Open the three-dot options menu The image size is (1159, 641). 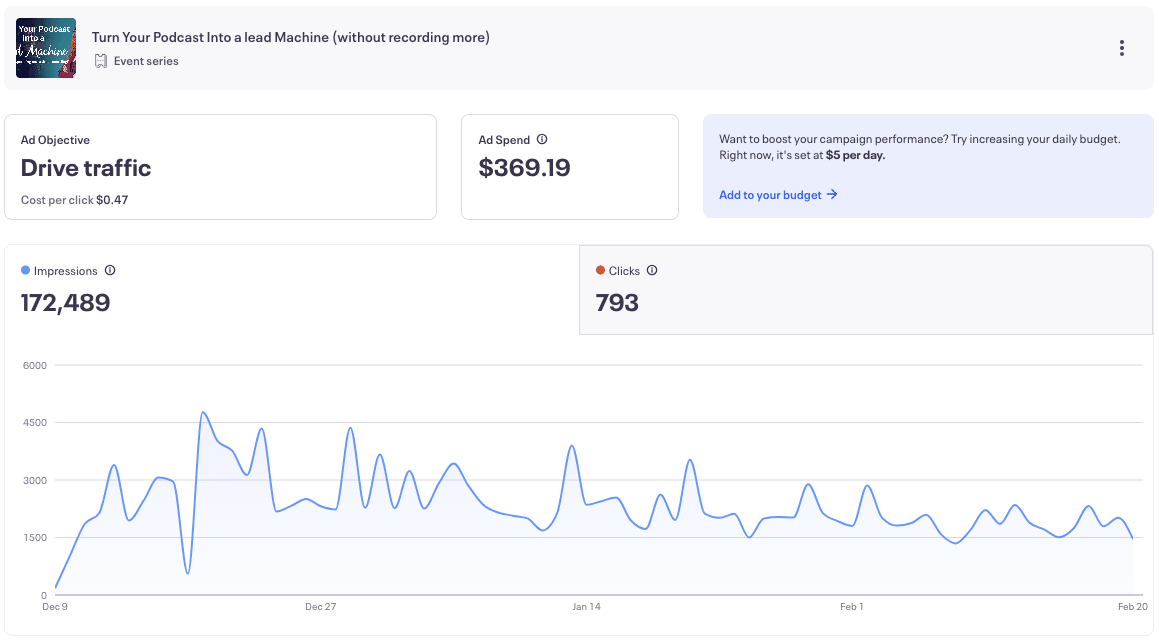click(1122, 47)
